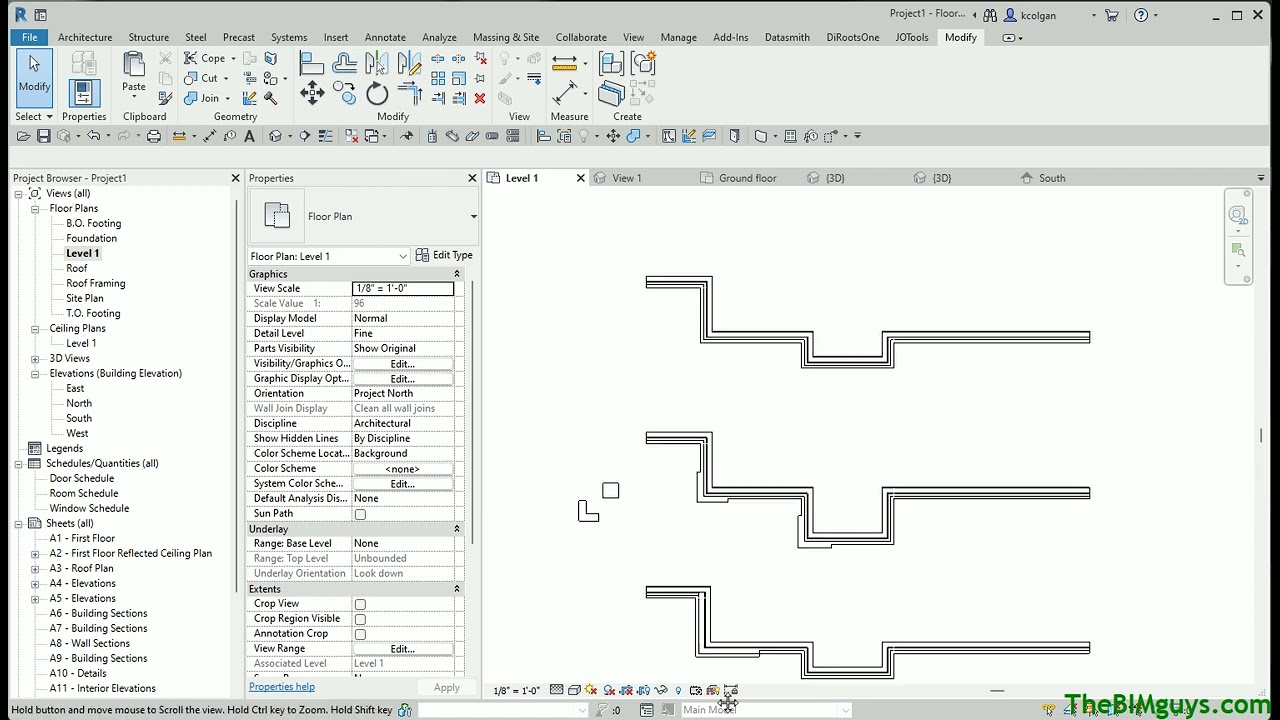Open the Properties help link
The width and height of the screenshot is (1280, 720).
click(282, 687)
